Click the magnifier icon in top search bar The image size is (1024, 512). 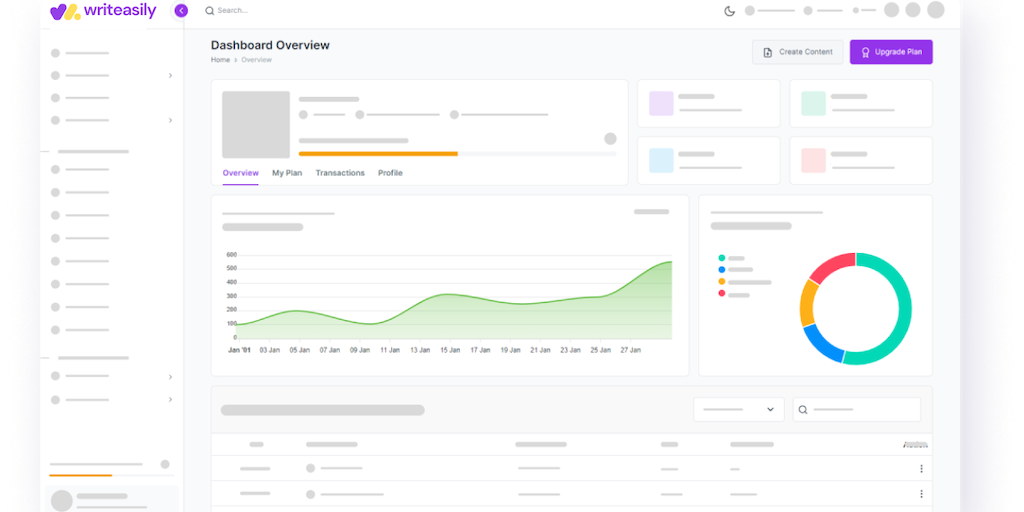pyautogui.click(x=209, y=11)
